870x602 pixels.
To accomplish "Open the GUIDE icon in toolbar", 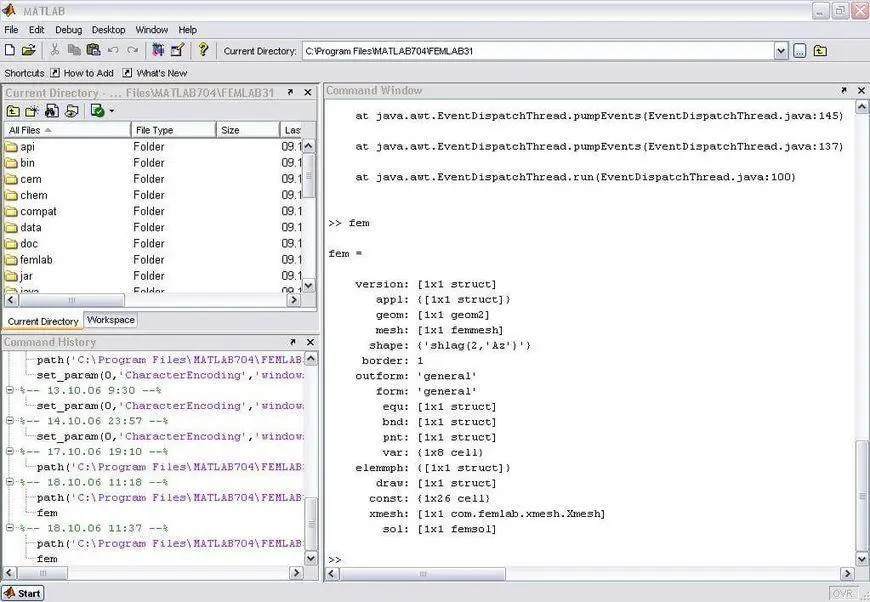I will (178, 50).
